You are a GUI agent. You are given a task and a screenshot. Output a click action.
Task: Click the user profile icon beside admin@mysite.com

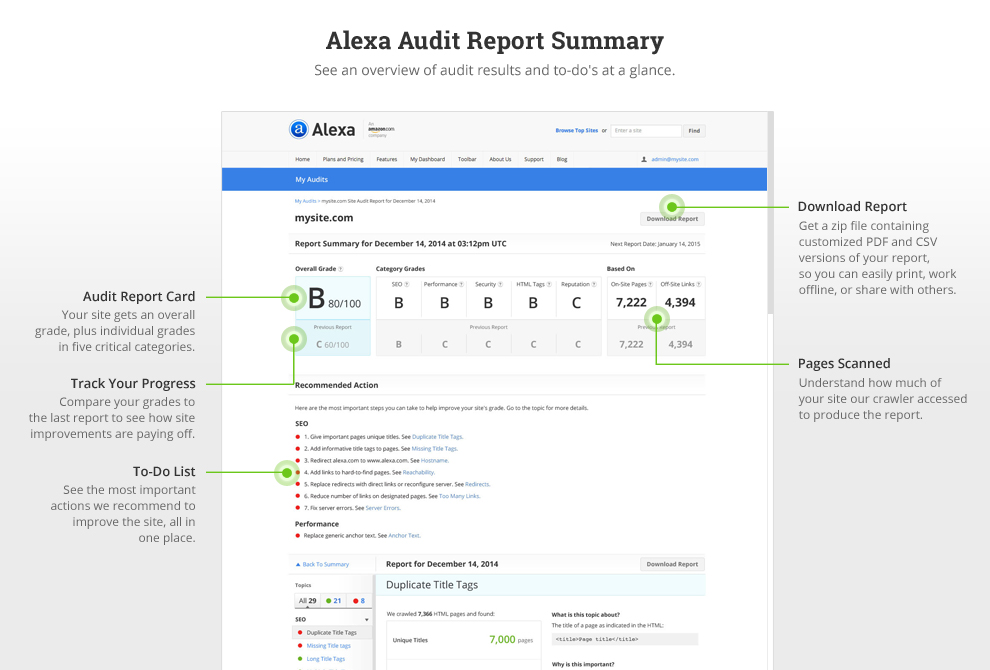click(644, 159)
